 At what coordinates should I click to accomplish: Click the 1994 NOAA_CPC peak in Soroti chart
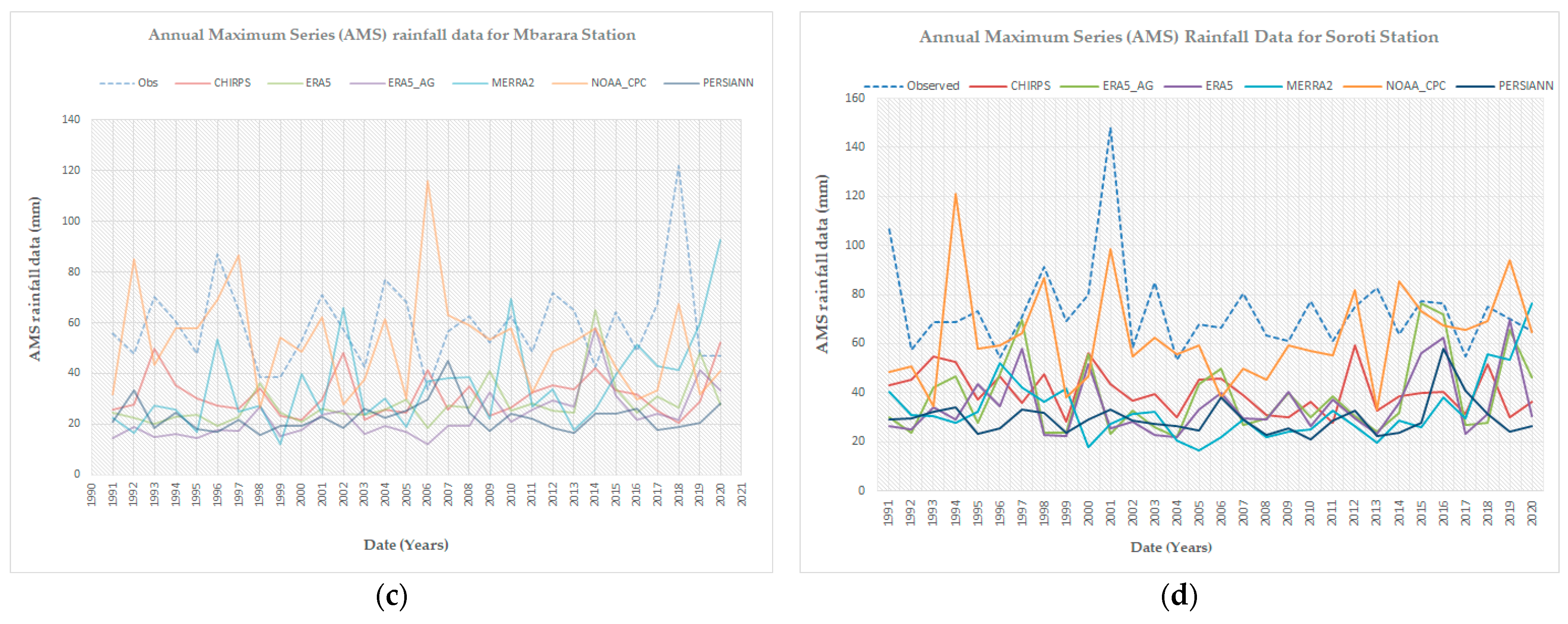tap(955, 195)
